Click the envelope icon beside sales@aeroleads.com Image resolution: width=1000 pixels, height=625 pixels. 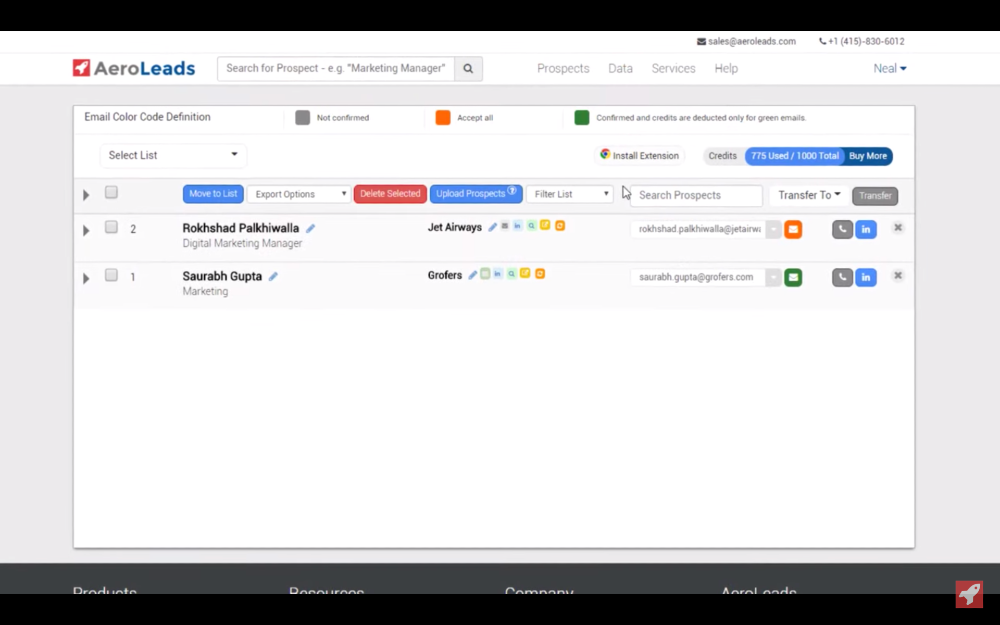(701, 41)
